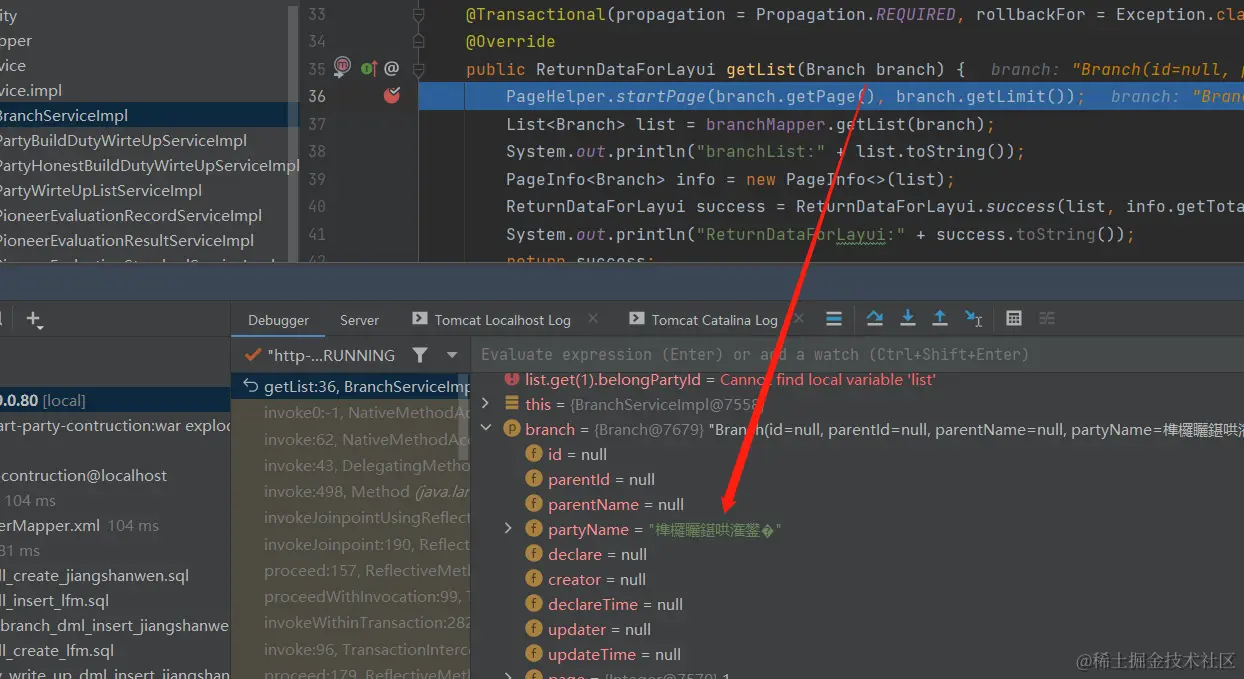
Task: Open the thread selector dropdown arrow
Action: pos(452,355)
